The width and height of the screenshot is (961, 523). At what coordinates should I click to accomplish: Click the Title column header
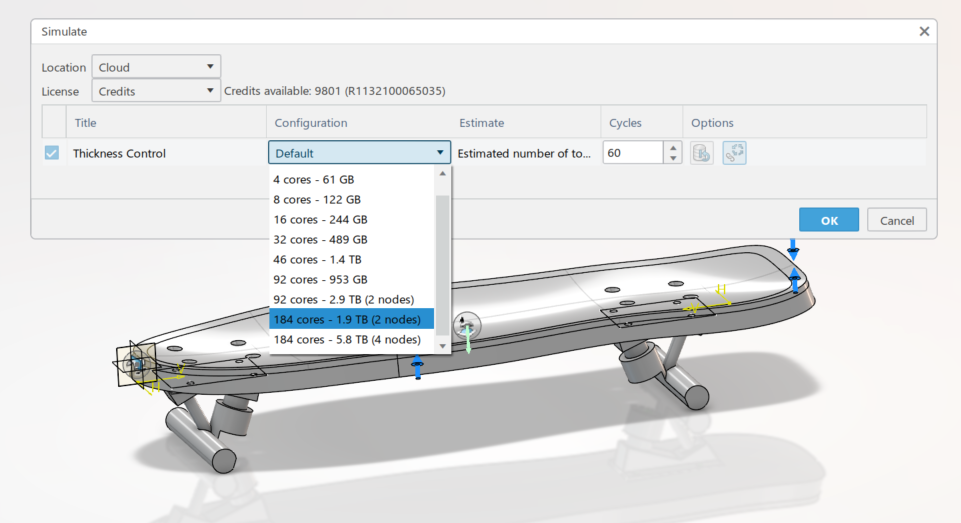166,123
